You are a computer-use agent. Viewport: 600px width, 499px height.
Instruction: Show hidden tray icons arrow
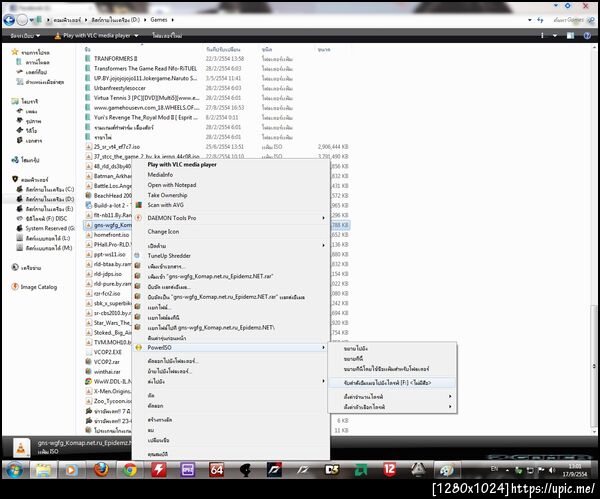(507, 470)
